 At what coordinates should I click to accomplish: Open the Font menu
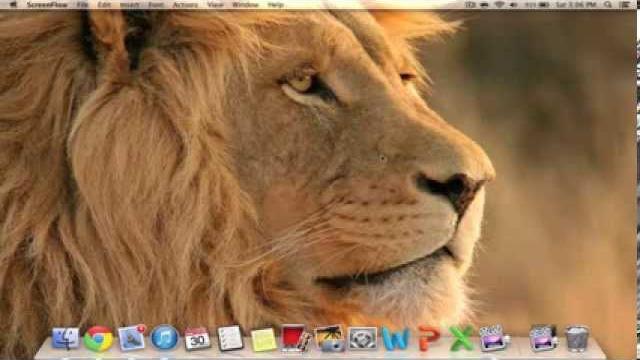click(156, 5)
